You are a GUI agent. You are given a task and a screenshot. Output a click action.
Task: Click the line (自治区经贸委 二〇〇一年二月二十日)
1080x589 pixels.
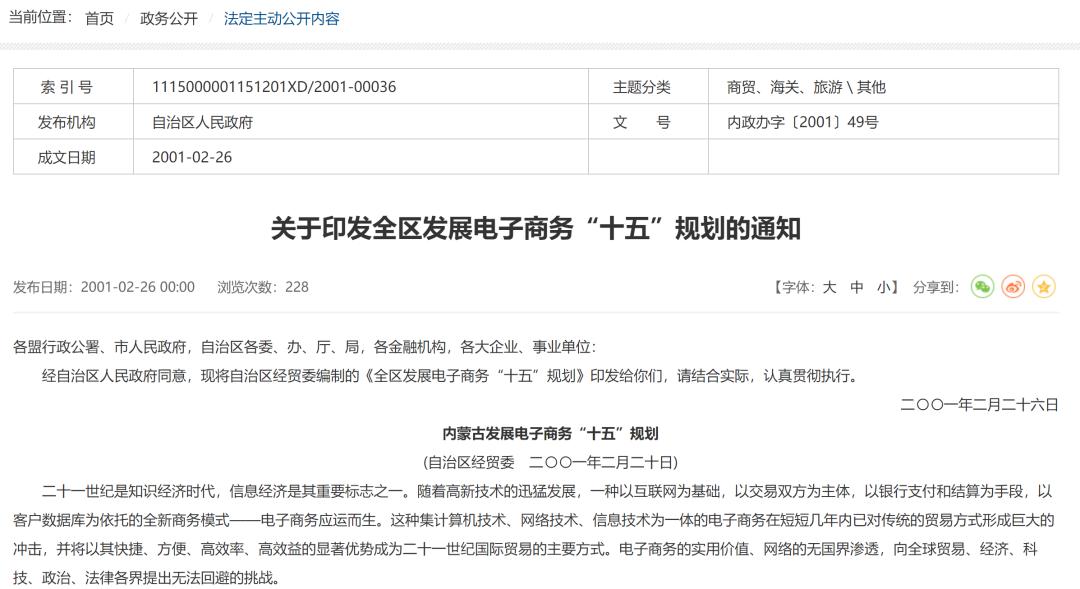tap(550, 462)
